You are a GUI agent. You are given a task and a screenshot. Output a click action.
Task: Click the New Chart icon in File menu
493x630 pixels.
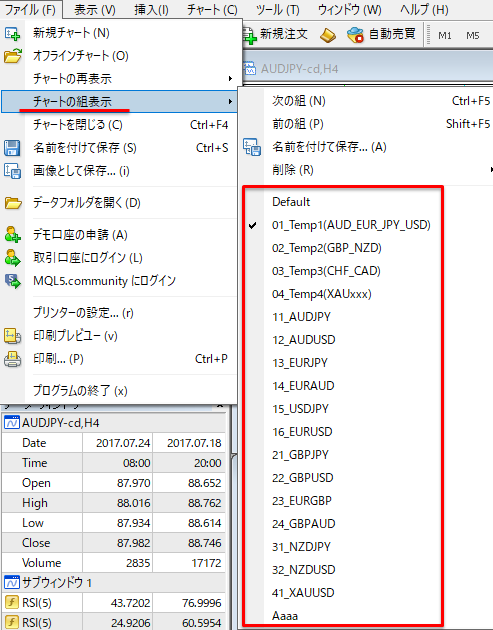coord(12,33)
